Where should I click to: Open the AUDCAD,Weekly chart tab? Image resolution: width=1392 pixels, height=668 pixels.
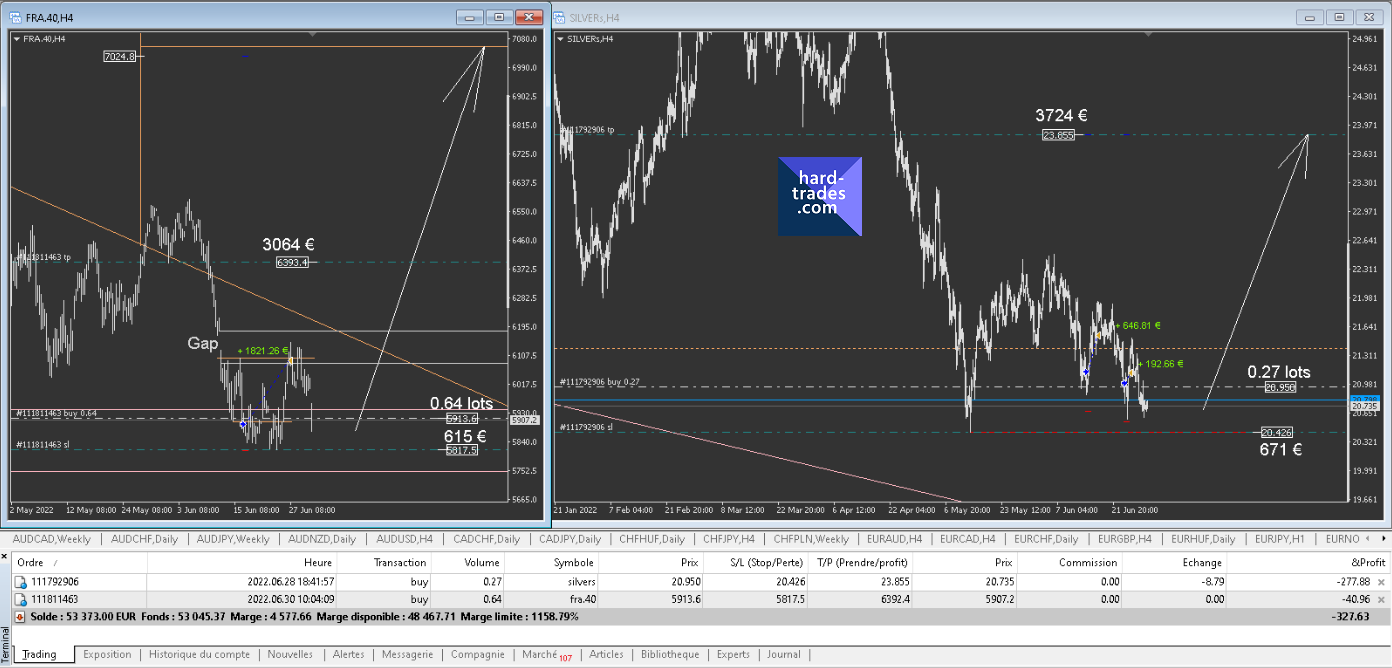(x=51, y=539)
